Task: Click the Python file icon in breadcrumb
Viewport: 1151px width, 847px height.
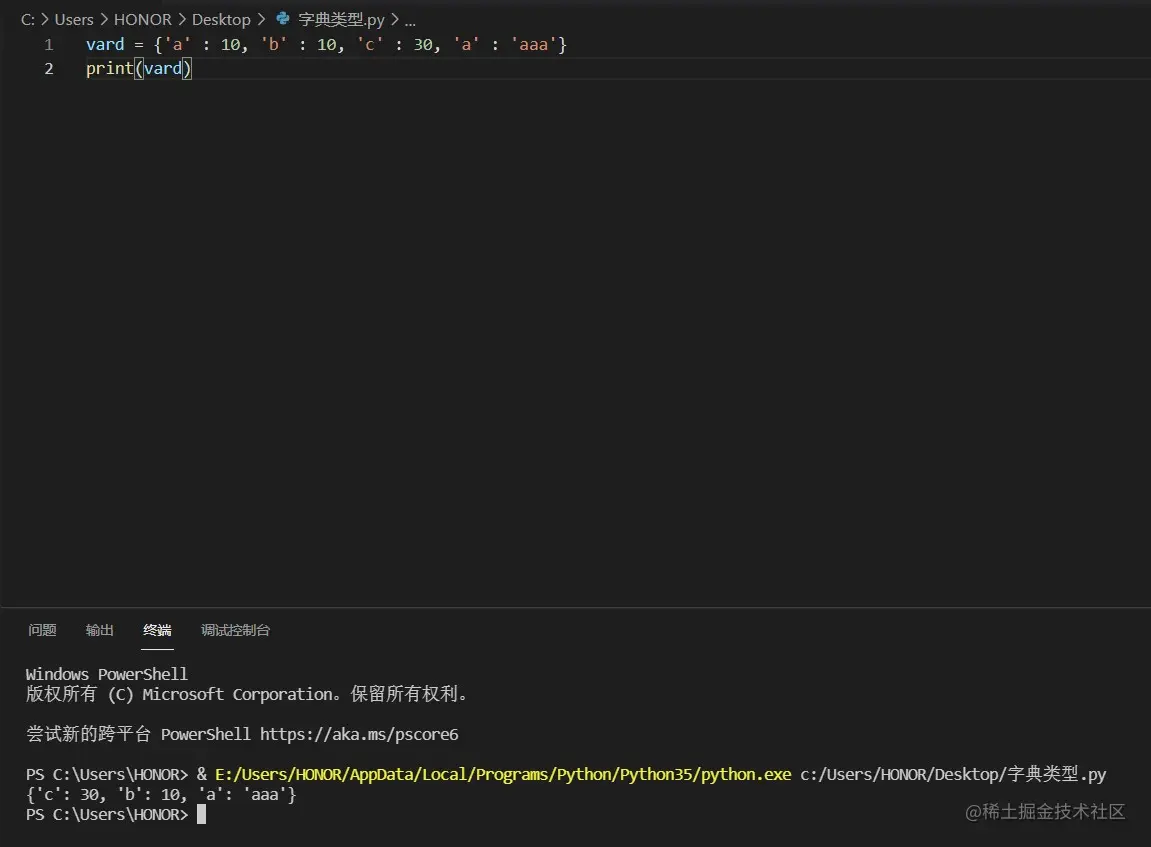Action: (x=283, y=19)
